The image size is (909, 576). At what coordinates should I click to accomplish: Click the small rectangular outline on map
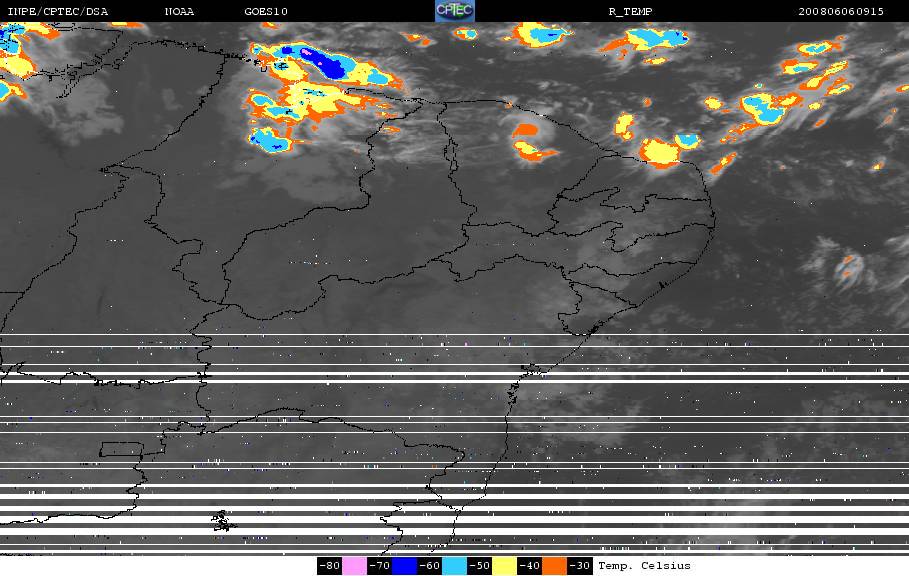[121, 449]
